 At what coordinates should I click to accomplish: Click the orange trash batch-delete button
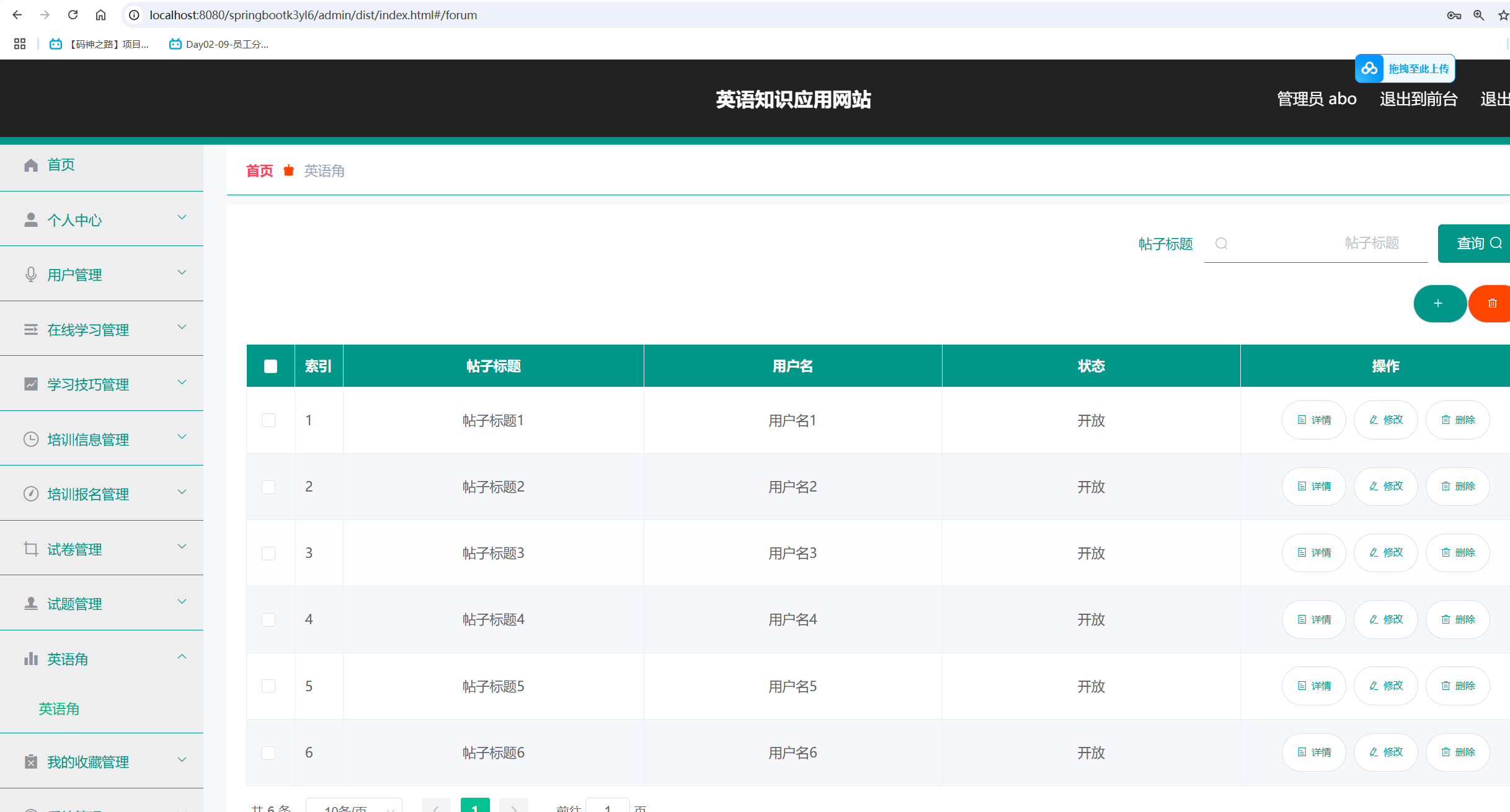[1492, 304]
